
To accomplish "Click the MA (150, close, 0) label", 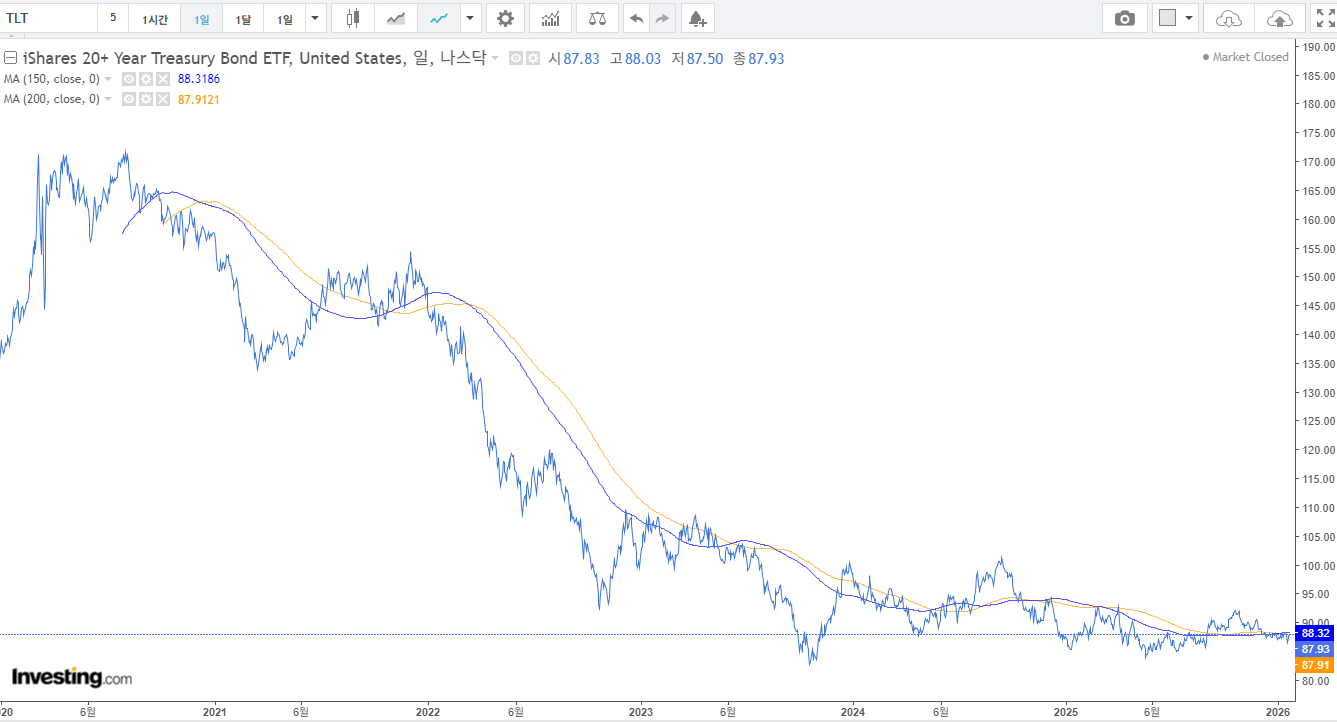I will 52,78.
